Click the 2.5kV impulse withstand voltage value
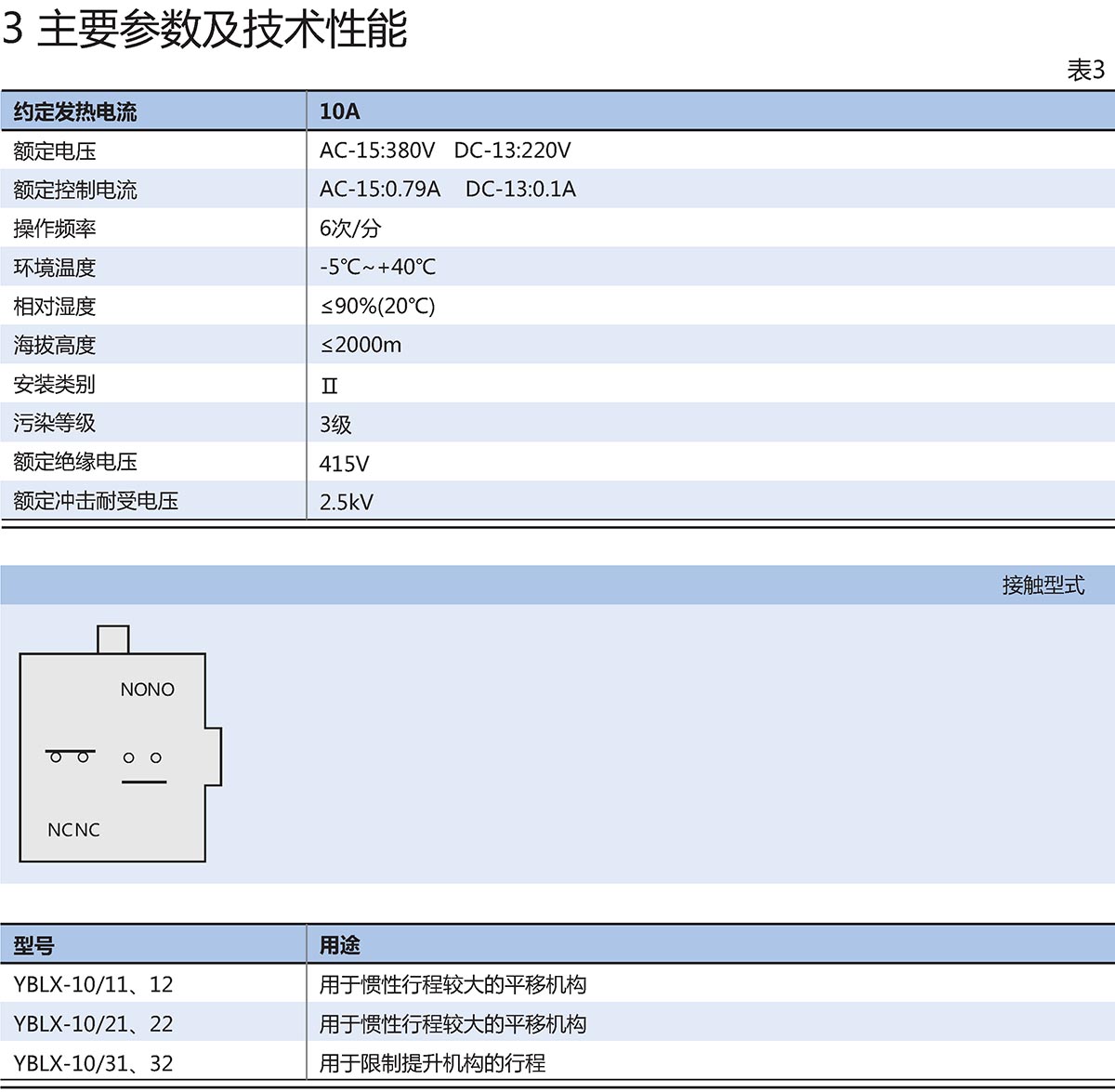The width and height of the screenshot is (1115, 1092). coord(346,502)
